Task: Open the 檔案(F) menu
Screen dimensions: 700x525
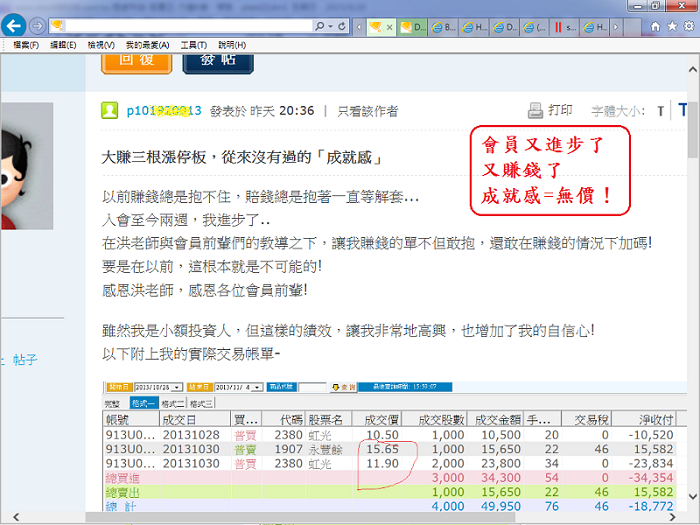Action: [x=25, y=45]
